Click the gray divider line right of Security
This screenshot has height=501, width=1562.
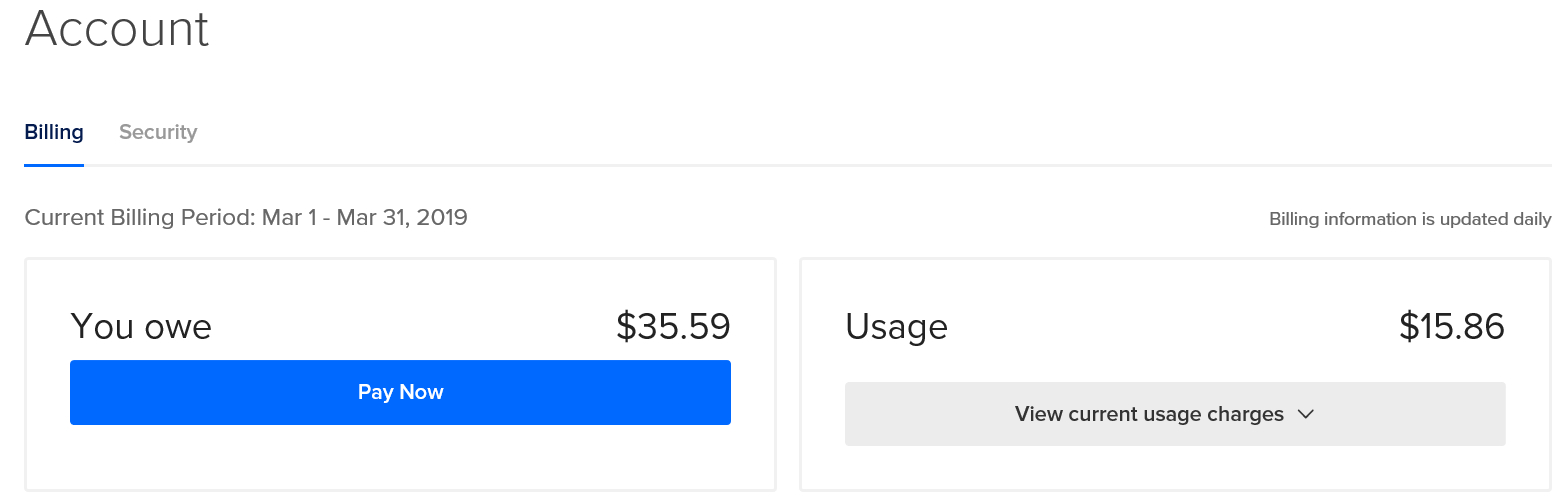pos(800,165)
